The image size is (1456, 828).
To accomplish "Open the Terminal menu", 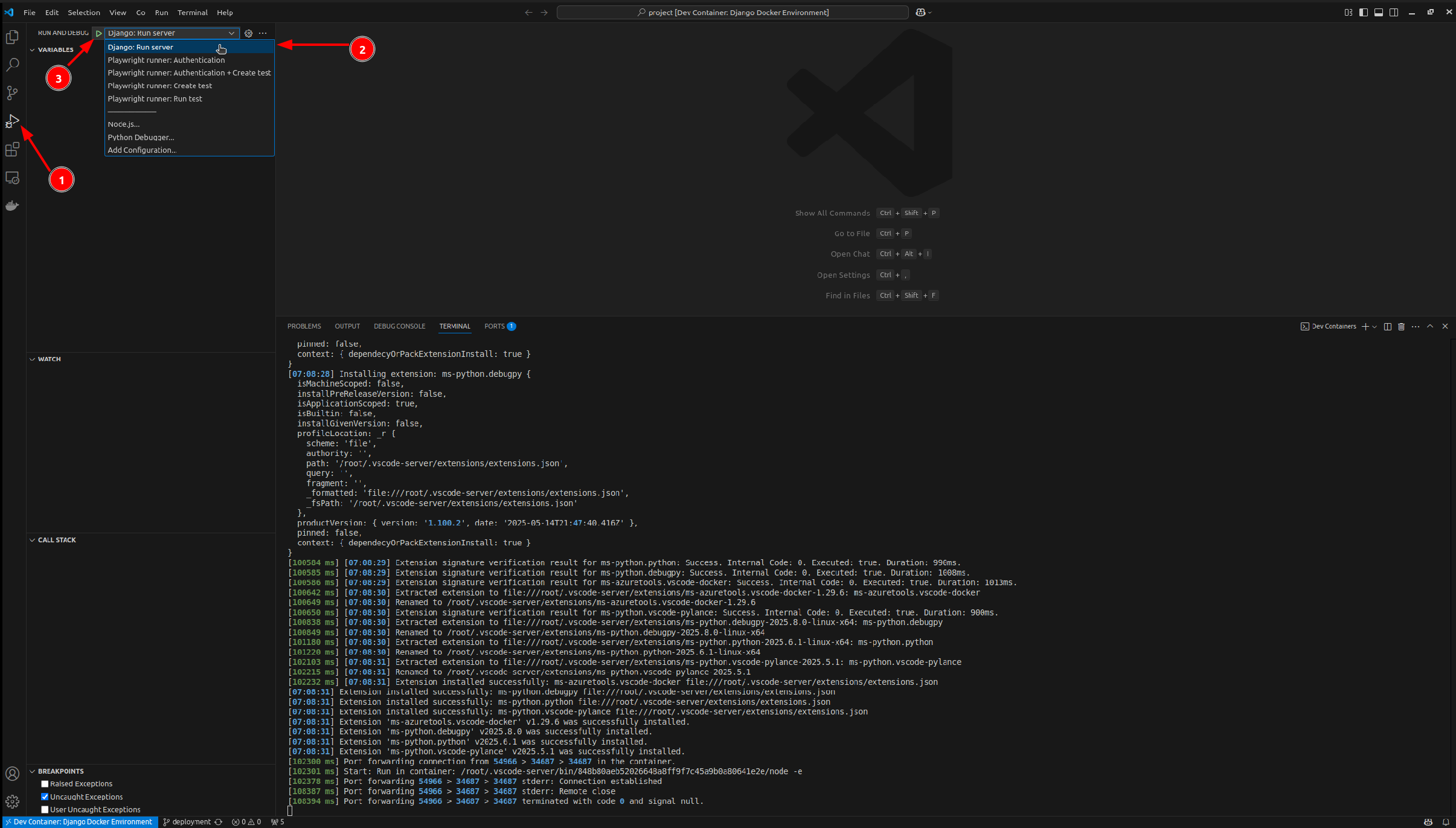I will 193,13.
